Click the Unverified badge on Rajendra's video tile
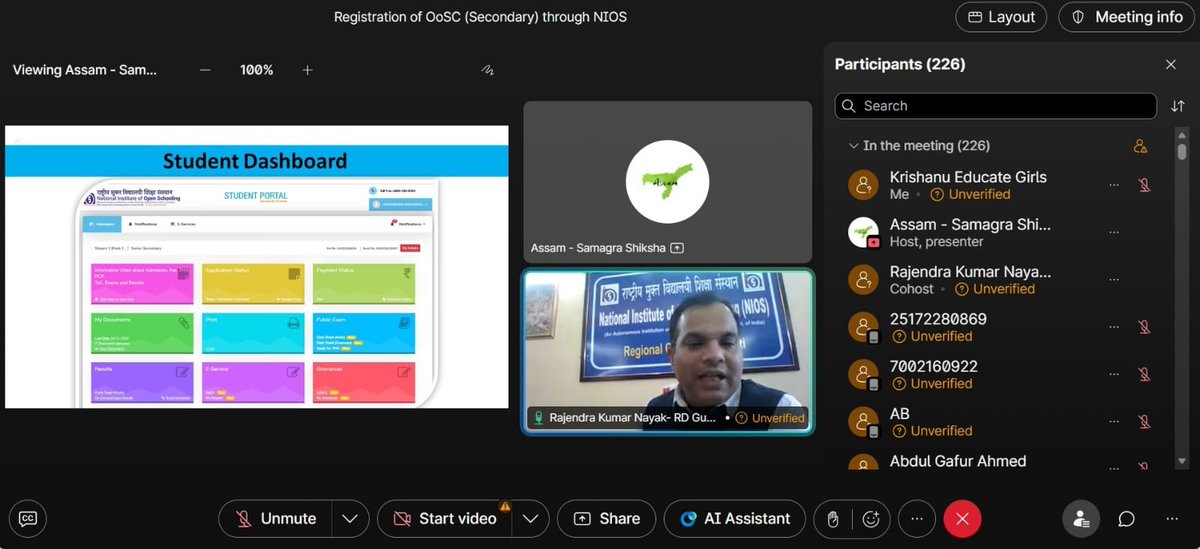1200x549 pixels. tap(770, 418)
